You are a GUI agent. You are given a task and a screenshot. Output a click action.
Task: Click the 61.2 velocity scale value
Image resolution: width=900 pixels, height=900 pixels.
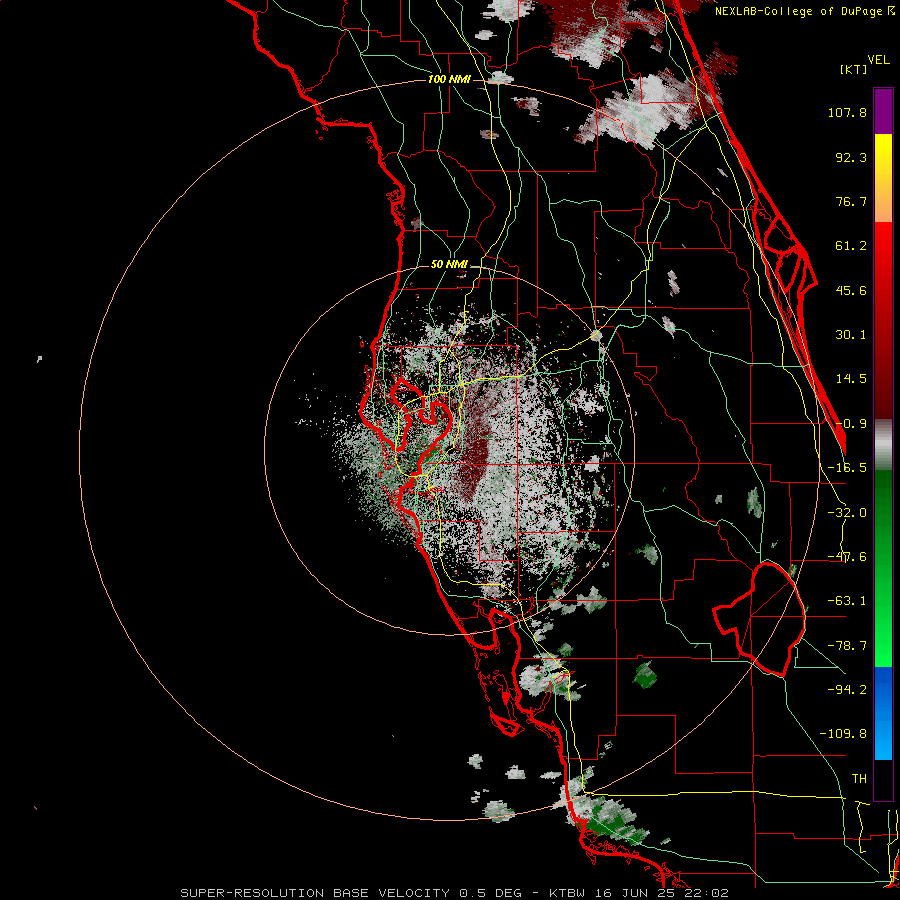point(851,246)
